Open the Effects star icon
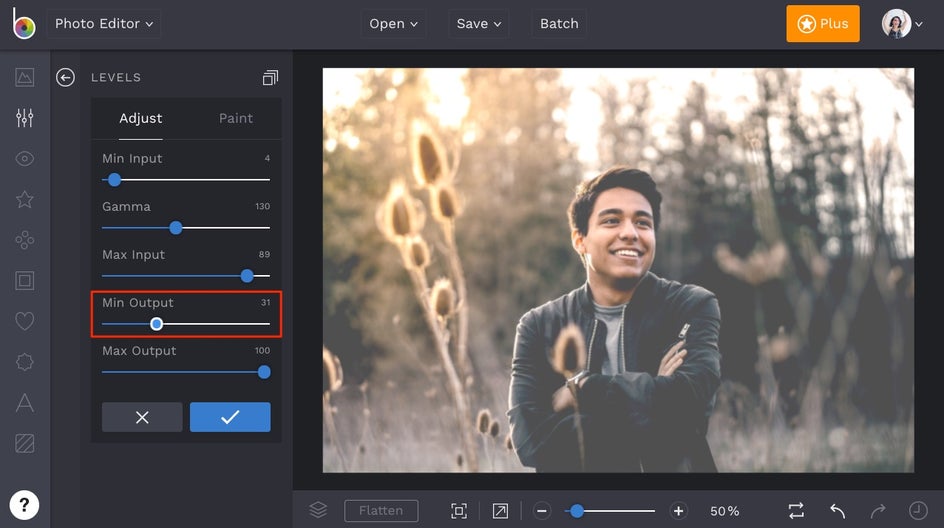The image size is (944, 528). click(25, 200)
